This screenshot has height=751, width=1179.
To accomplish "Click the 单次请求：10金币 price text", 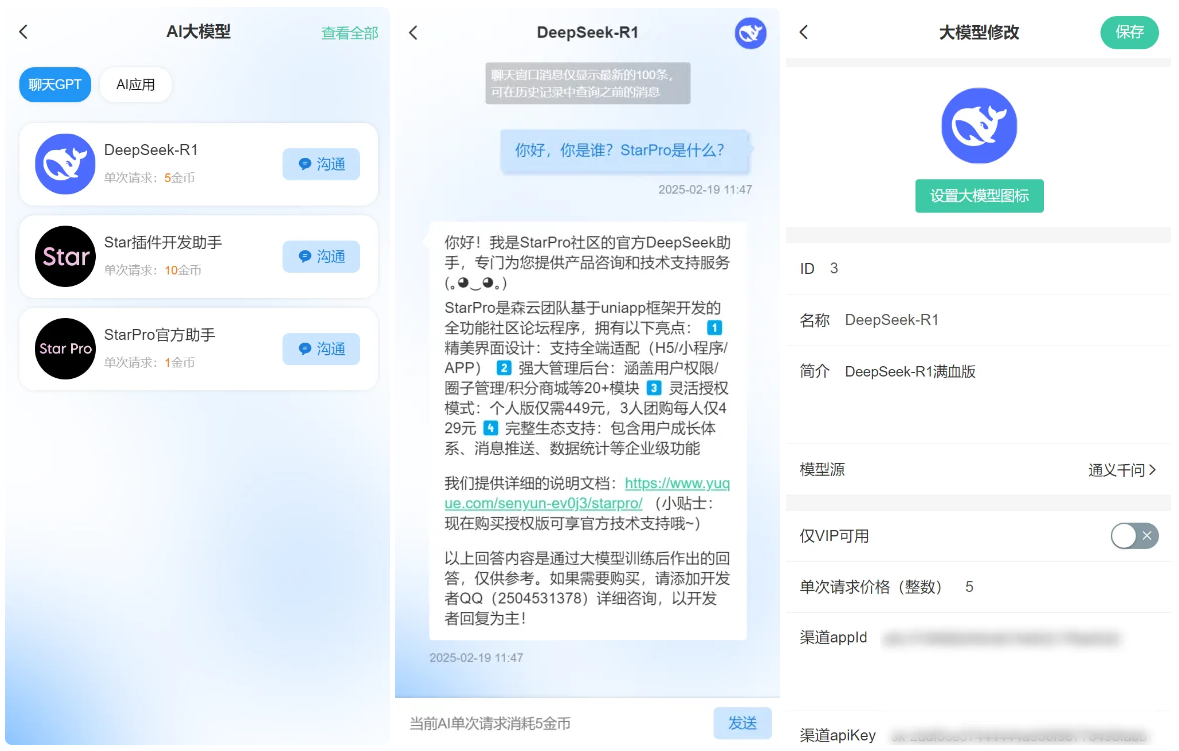I will pyautogui.click(x=152, y=271).
